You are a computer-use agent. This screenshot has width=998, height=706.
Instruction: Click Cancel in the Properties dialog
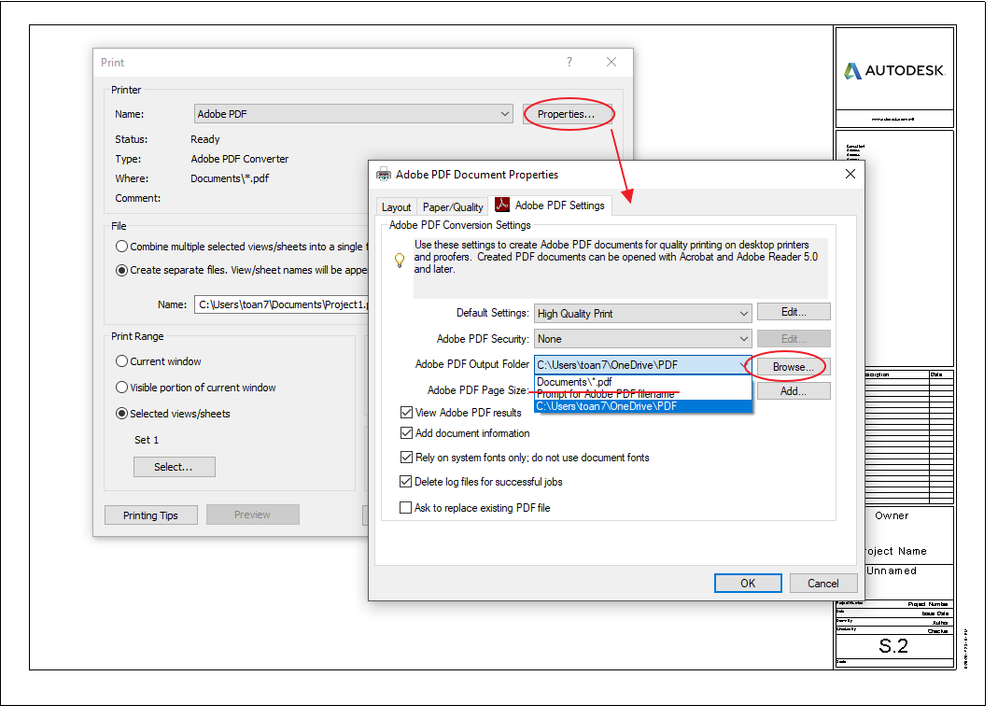coord(823,583)
